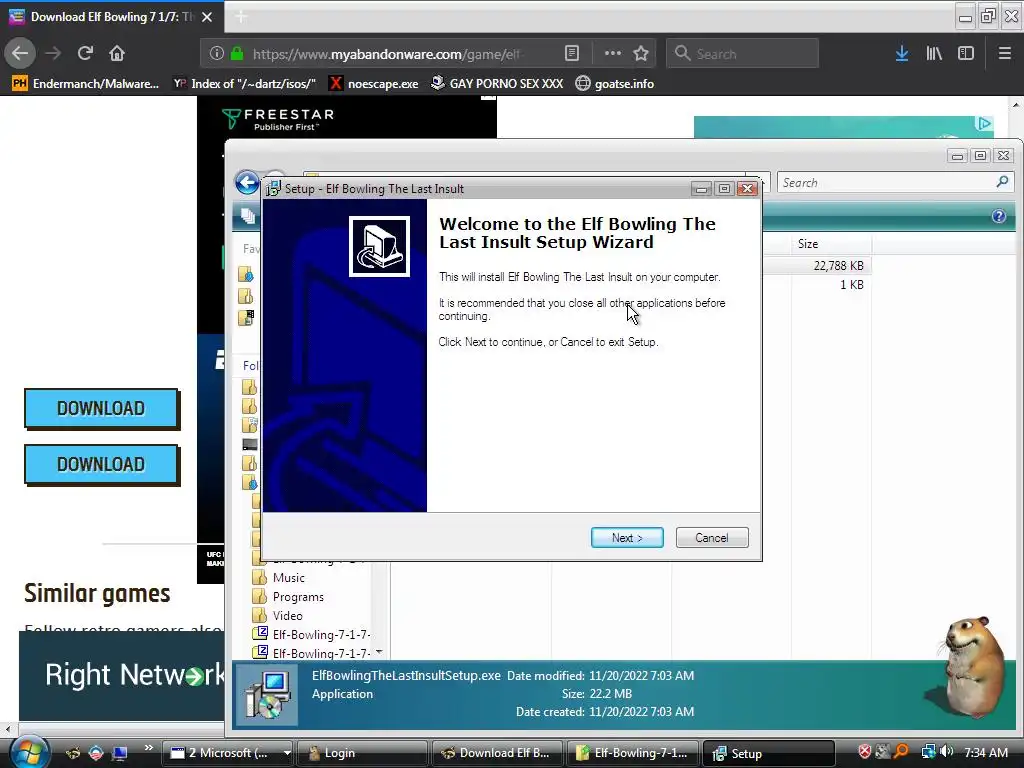This screenshot has height=768, width=1024.
Task: Open 2 Microsoft taskbar group dropdown
Action: coord(286,753)
